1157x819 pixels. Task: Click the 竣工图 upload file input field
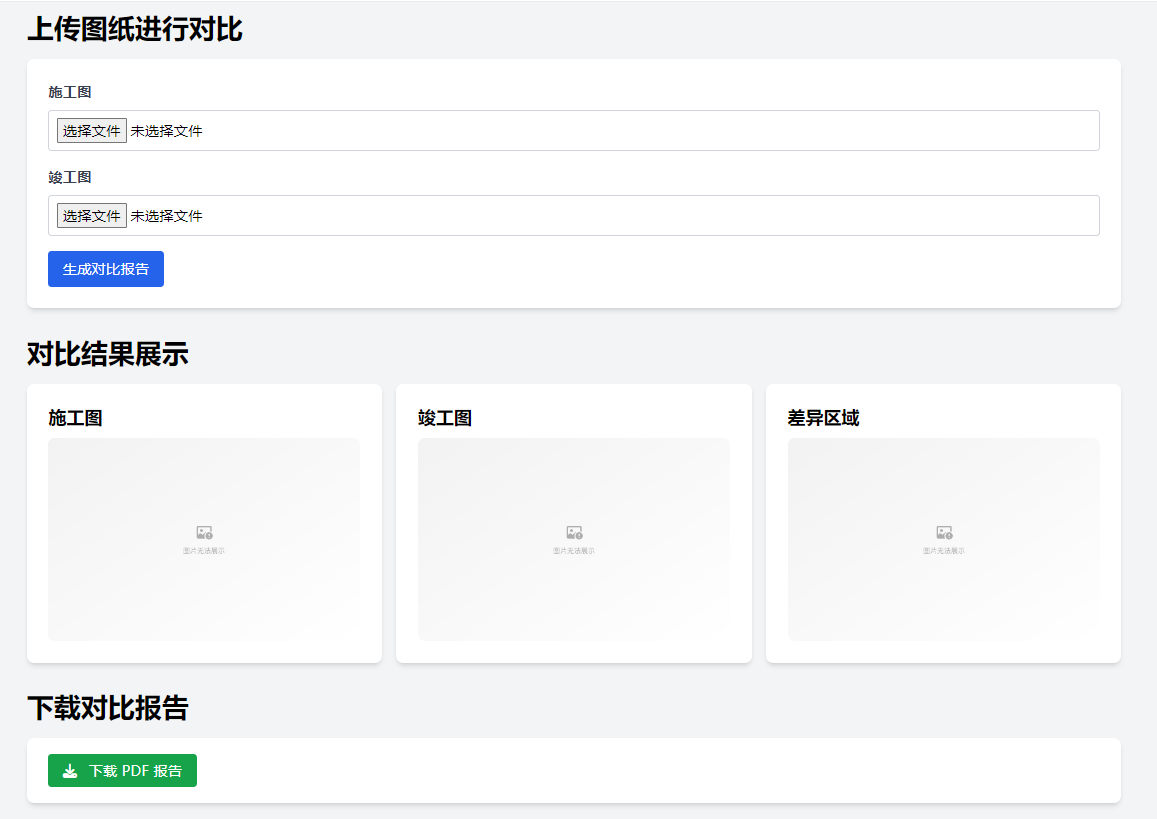click(574, 215)
